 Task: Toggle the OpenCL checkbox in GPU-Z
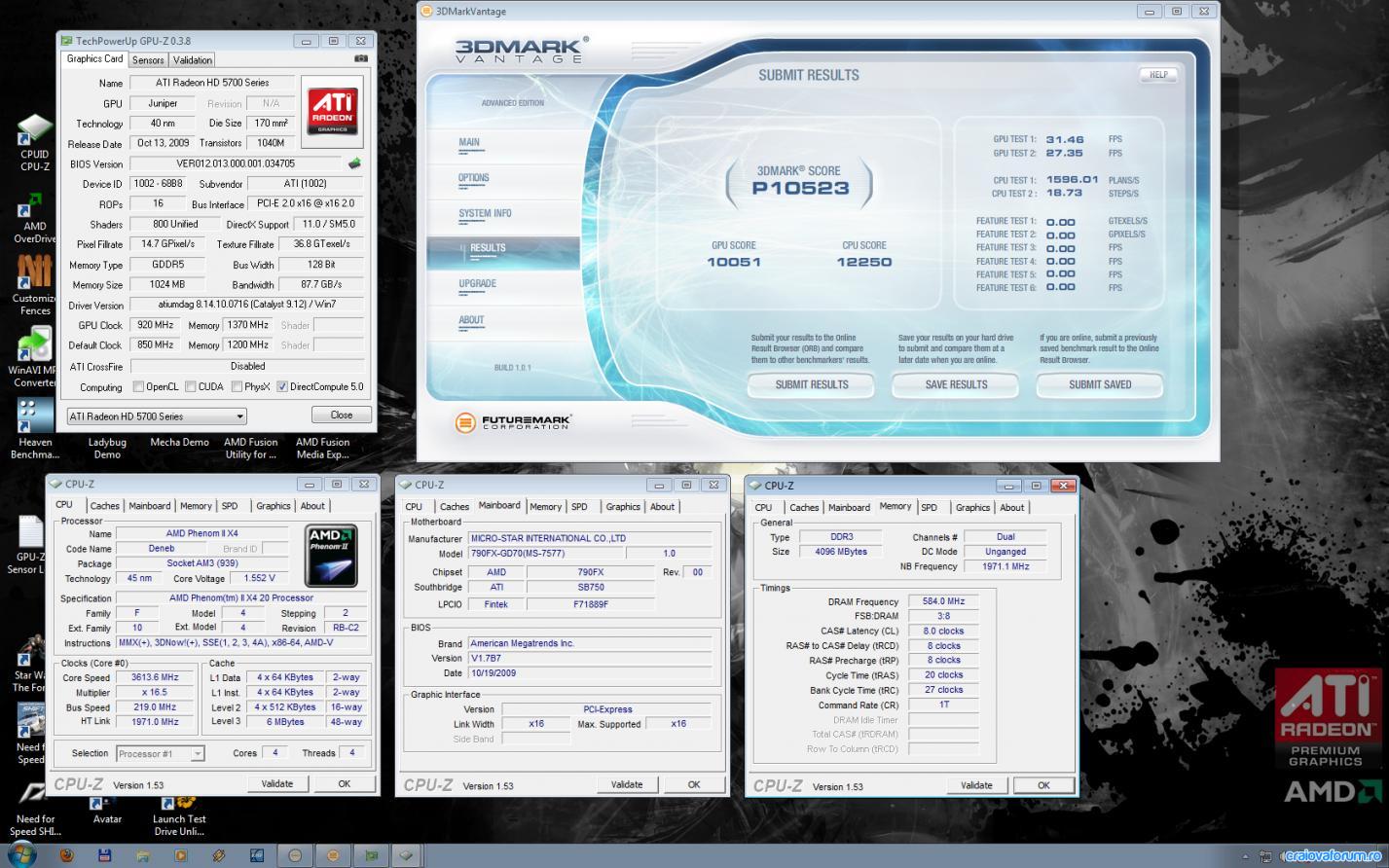pyautogui.click(x=138, y=386)
